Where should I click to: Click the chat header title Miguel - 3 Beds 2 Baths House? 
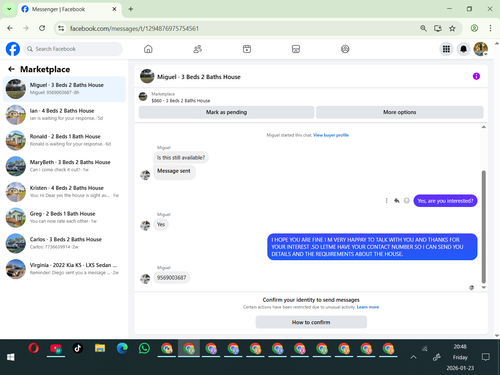coord(199,77)
